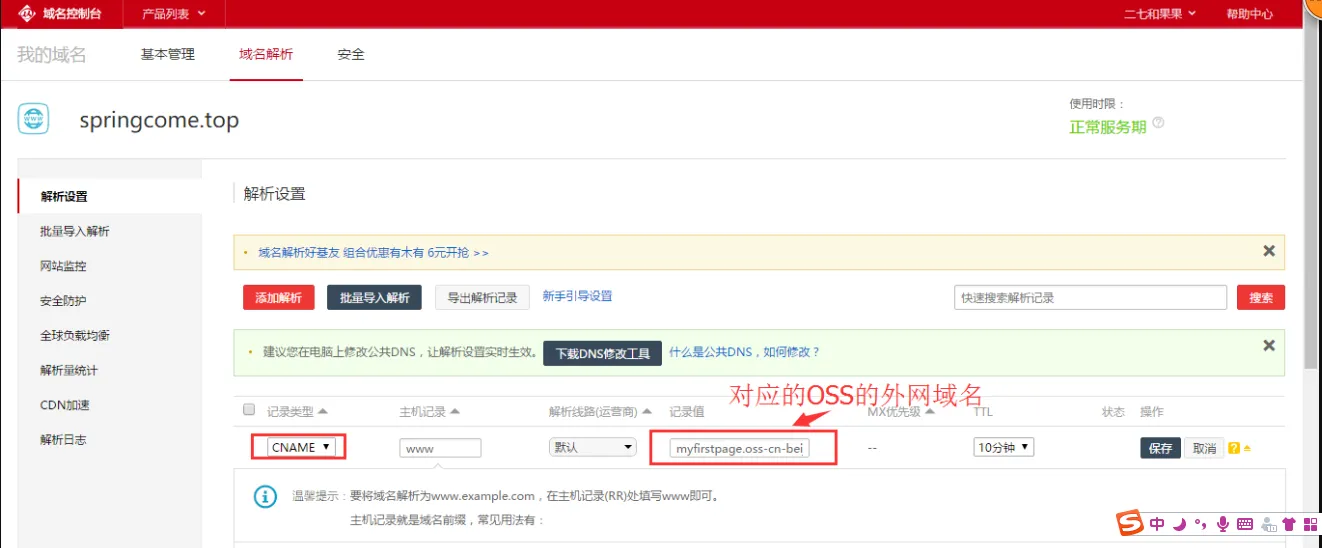Click the user account icon in the Sogou toolbar
1322x548 pixels.
coord(1268,524)
